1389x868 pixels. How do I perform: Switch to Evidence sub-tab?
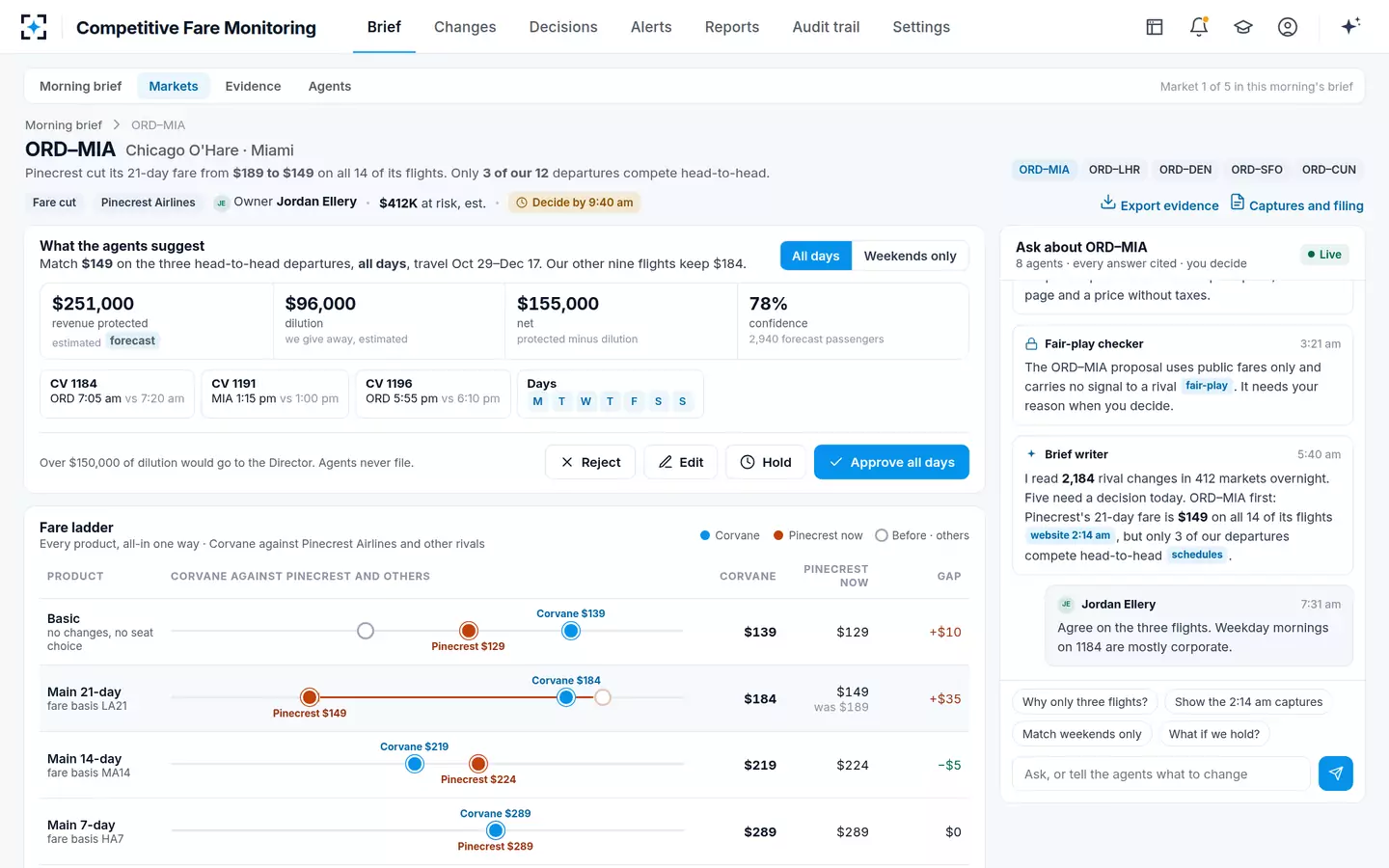(x=253, y=86)
